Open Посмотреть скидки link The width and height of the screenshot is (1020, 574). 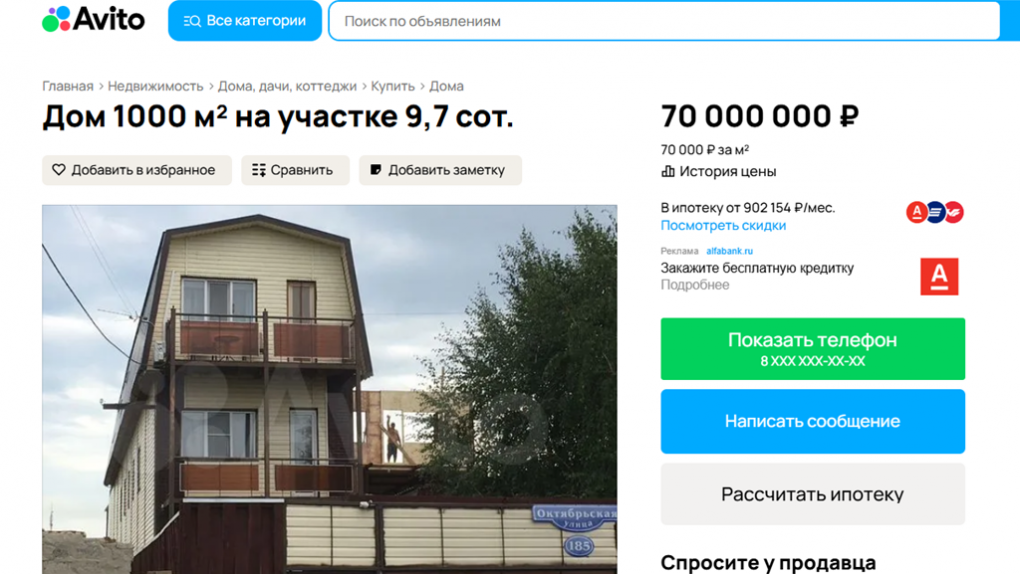click(723, 225)
